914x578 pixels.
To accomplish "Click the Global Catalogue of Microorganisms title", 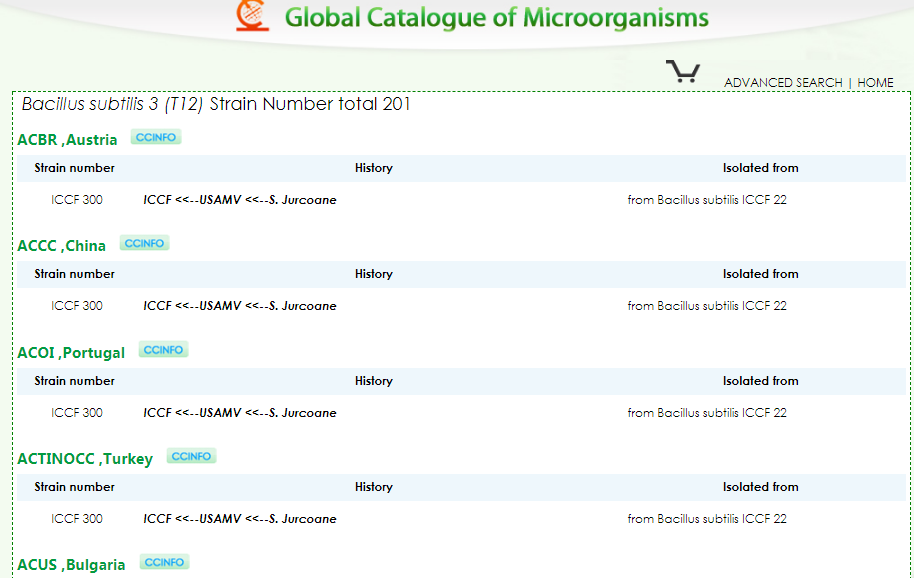I will tap(497, 17).
